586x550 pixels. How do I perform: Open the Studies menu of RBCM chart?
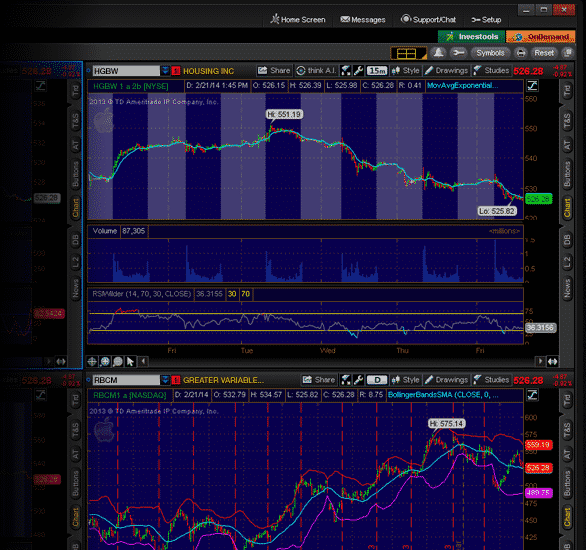(491, 380)
